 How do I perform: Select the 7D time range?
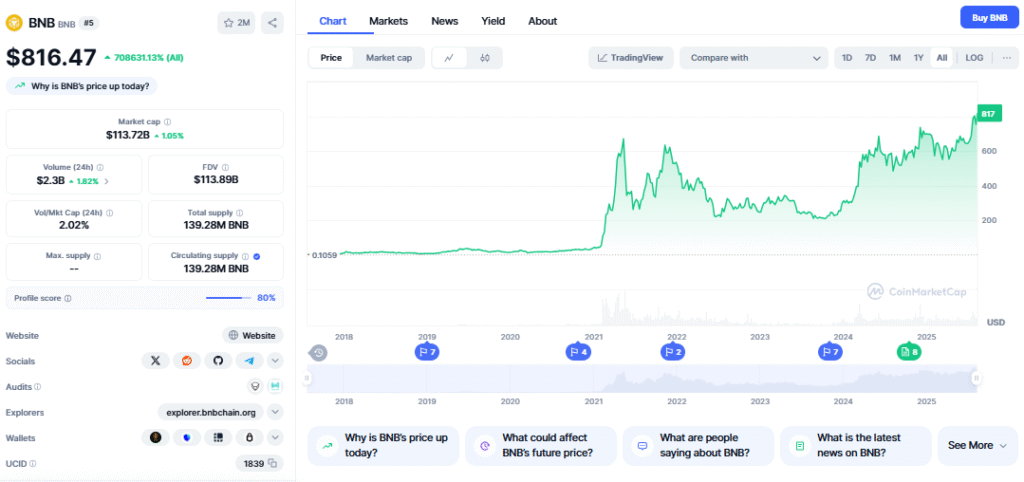point(870,58)
